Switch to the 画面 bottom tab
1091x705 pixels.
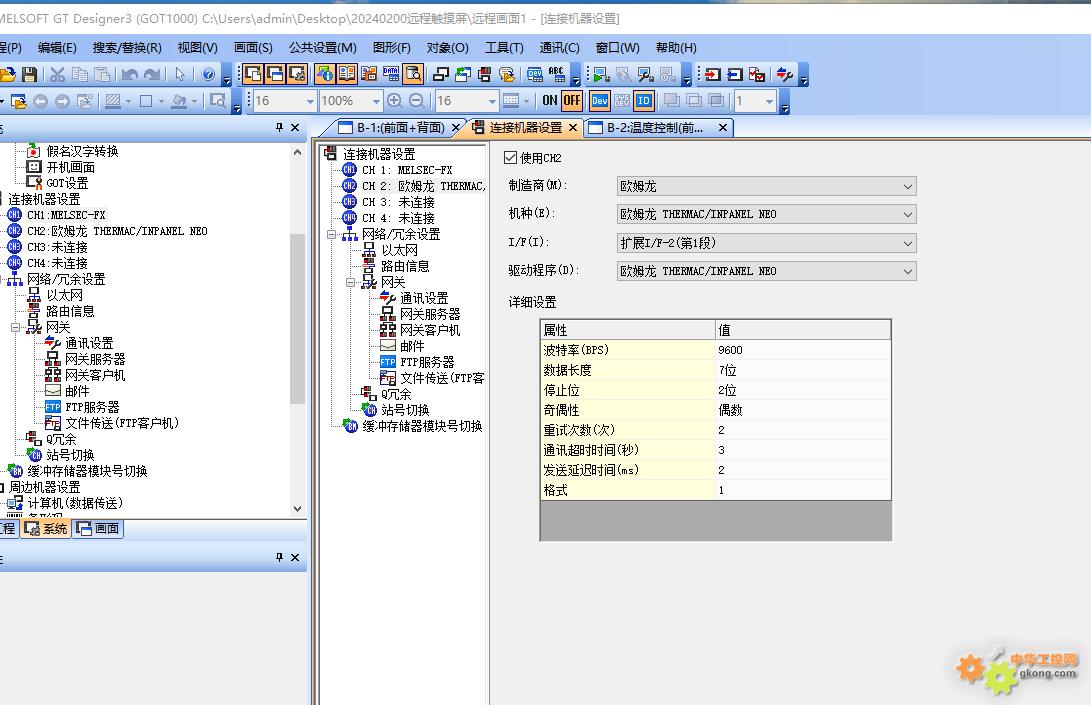98,529
